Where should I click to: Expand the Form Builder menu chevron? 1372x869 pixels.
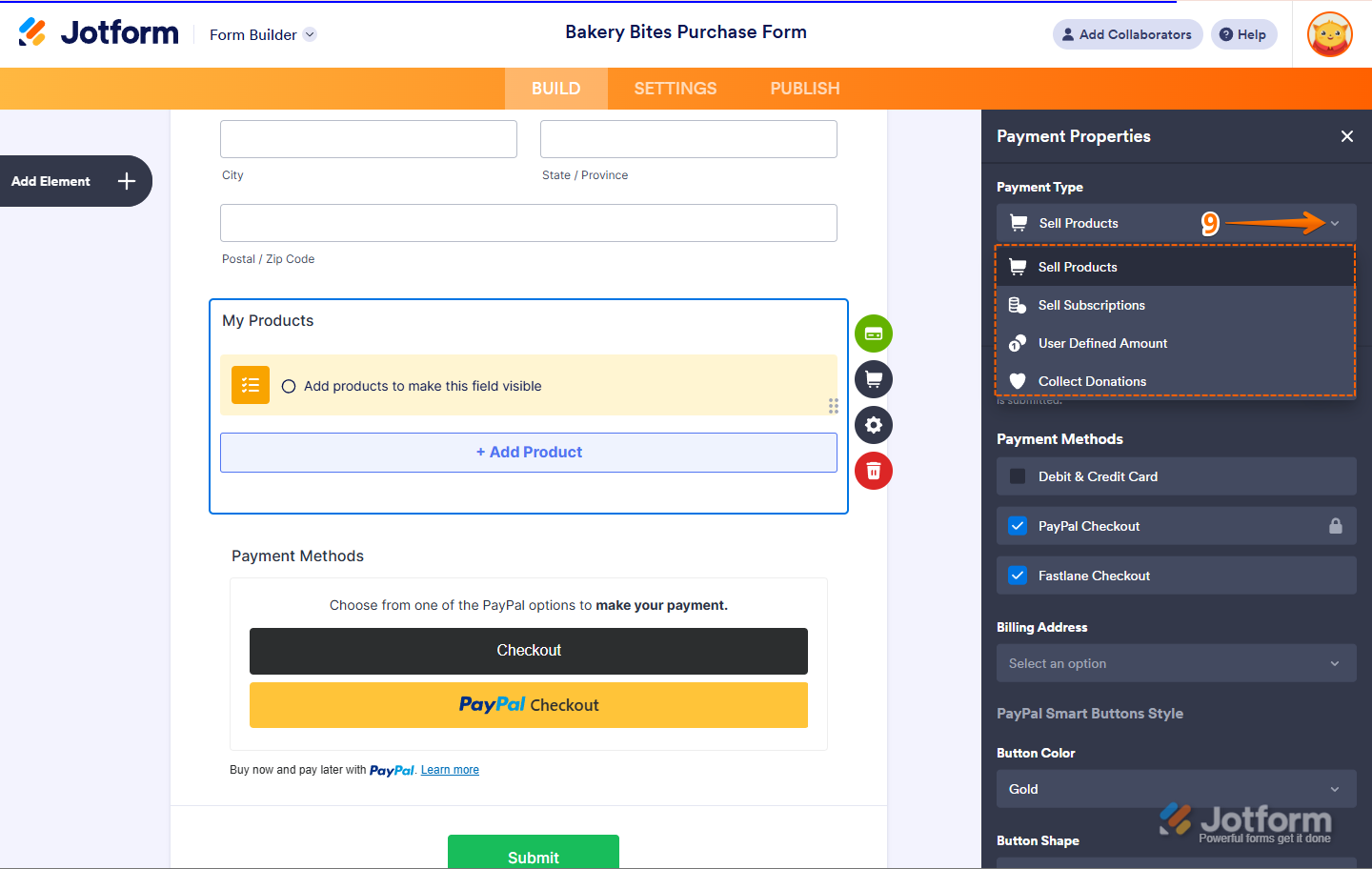pyautogui.click(x=309, y=34)
